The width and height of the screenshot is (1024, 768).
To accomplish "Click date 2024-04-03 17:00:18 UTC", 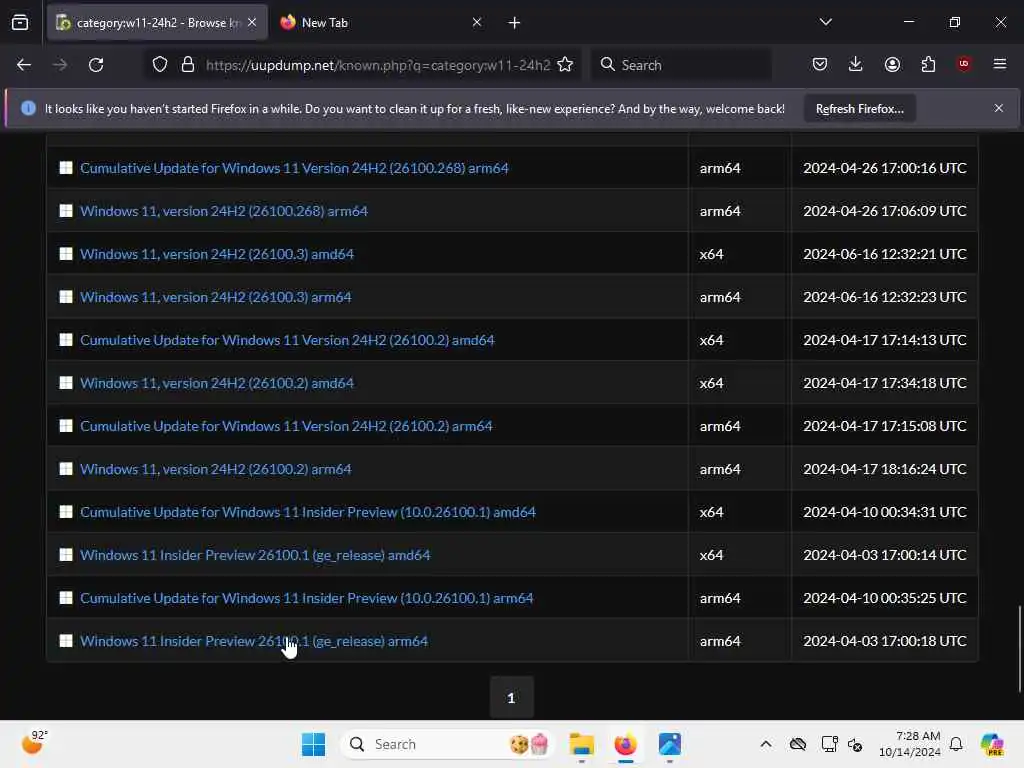I will [x=884, y=641].
